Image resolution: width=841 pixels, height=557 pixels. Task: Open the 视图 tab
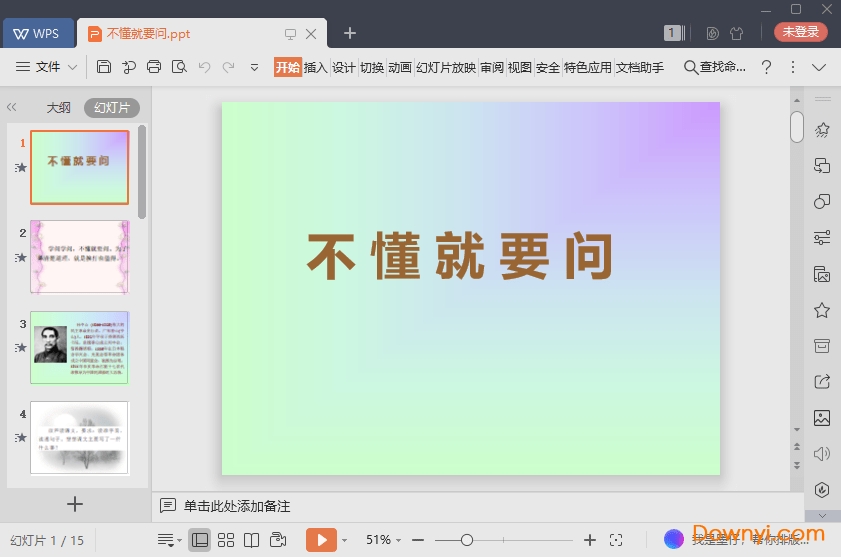click(x=520, y=67)
